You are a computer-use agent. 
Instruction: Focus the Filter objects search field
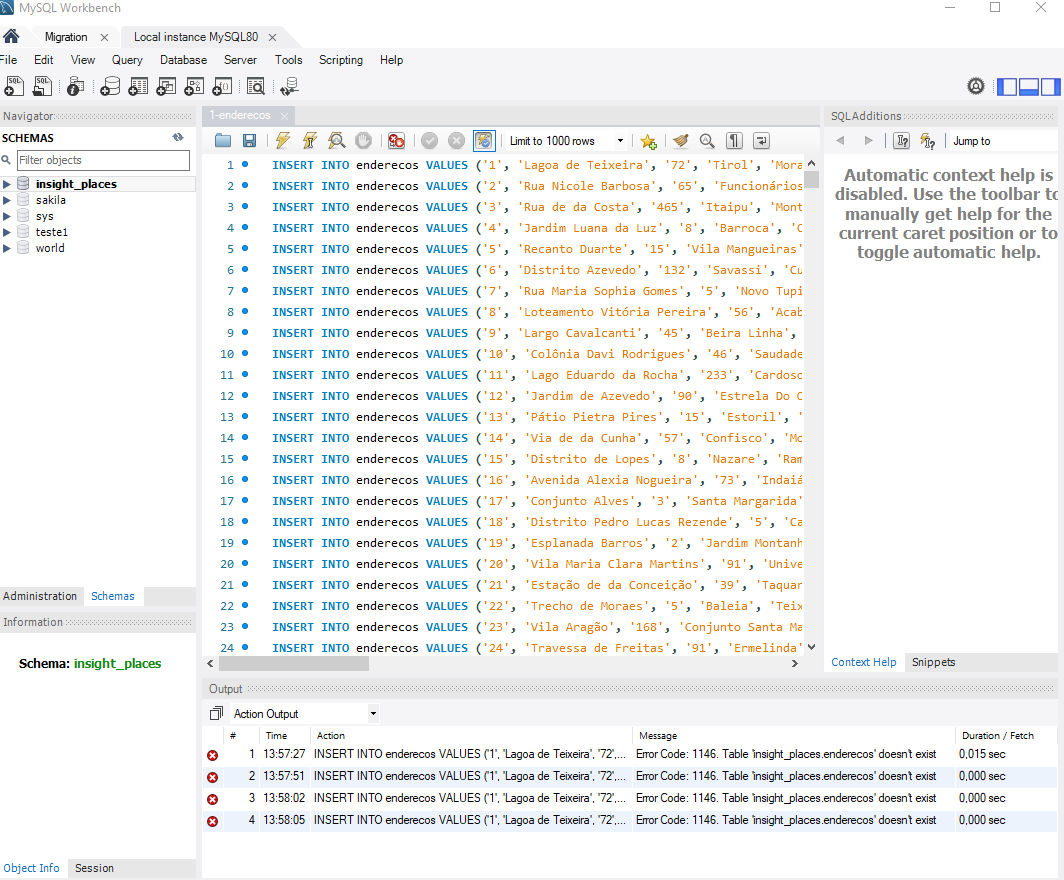pyautogui.click(x=103, y=160)
